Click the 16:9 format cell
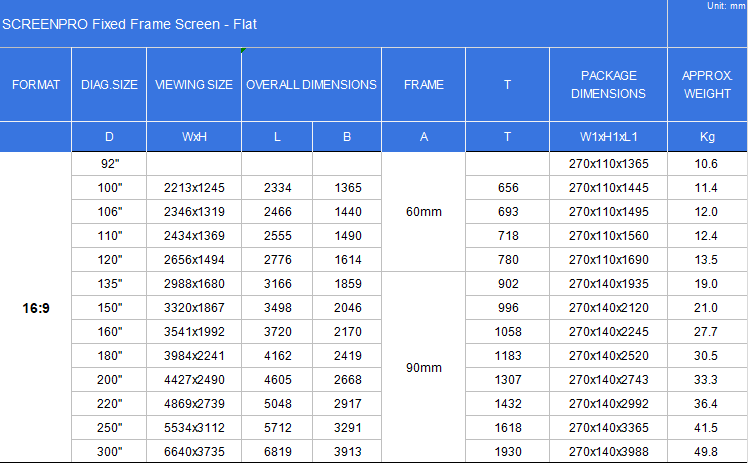The image size is (748, 463). 36,308
